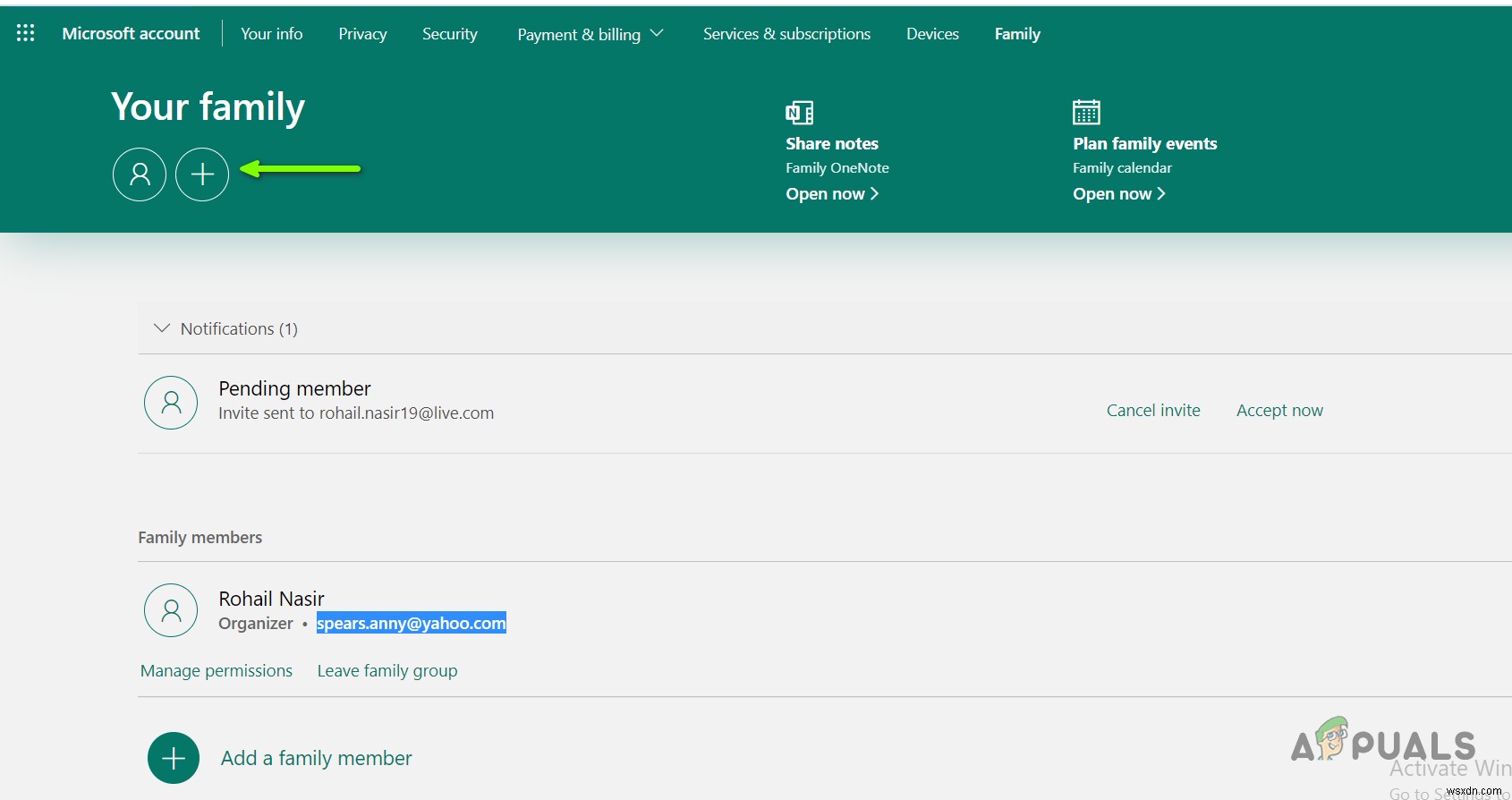Click the calendar icon above Plan family events
1512x800 pixels.
pyautogui.click(x=1086, y=112)
